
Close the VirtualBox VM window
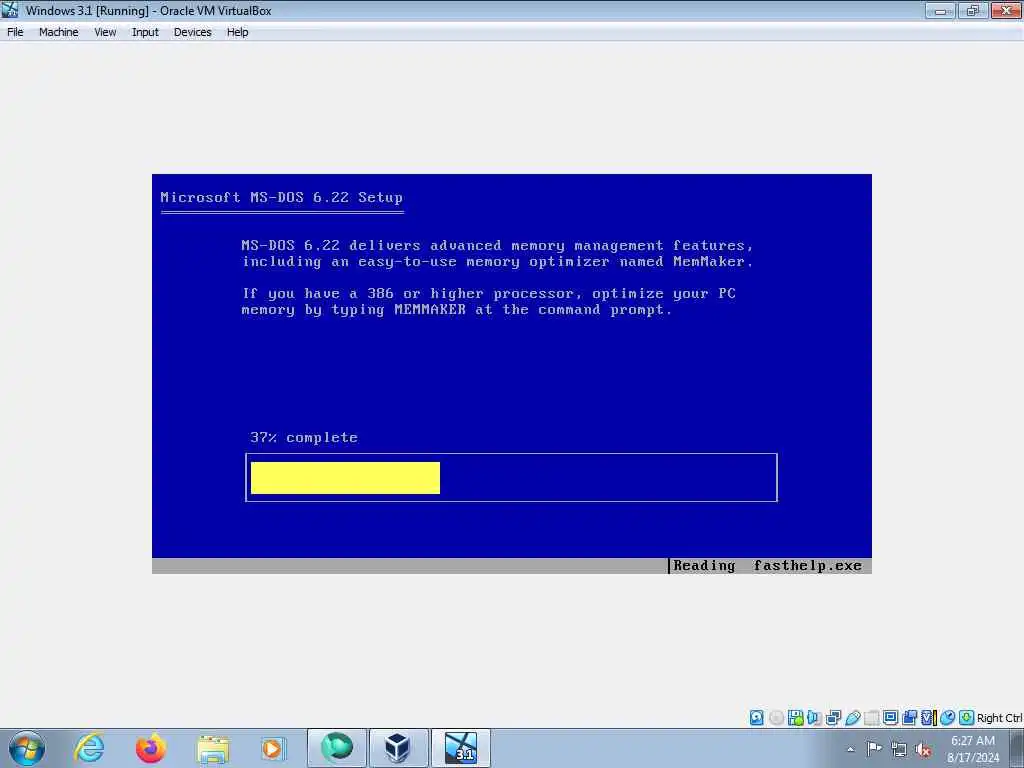[x=1006, y=10]
